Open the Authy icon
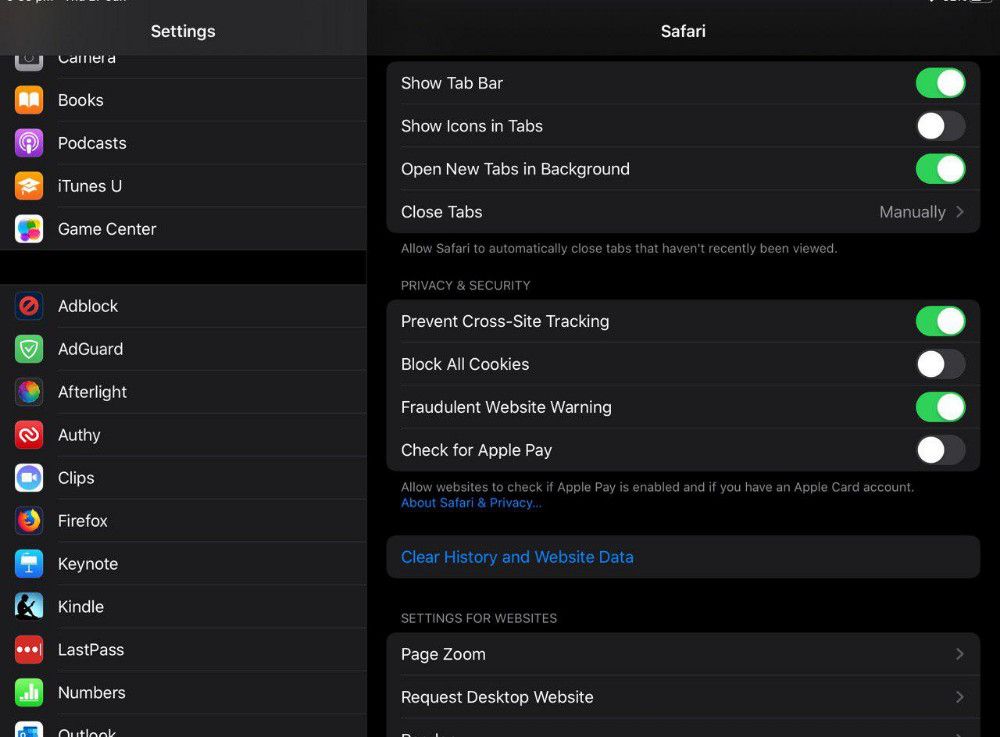1000x737 pixels. click(29, 435)
